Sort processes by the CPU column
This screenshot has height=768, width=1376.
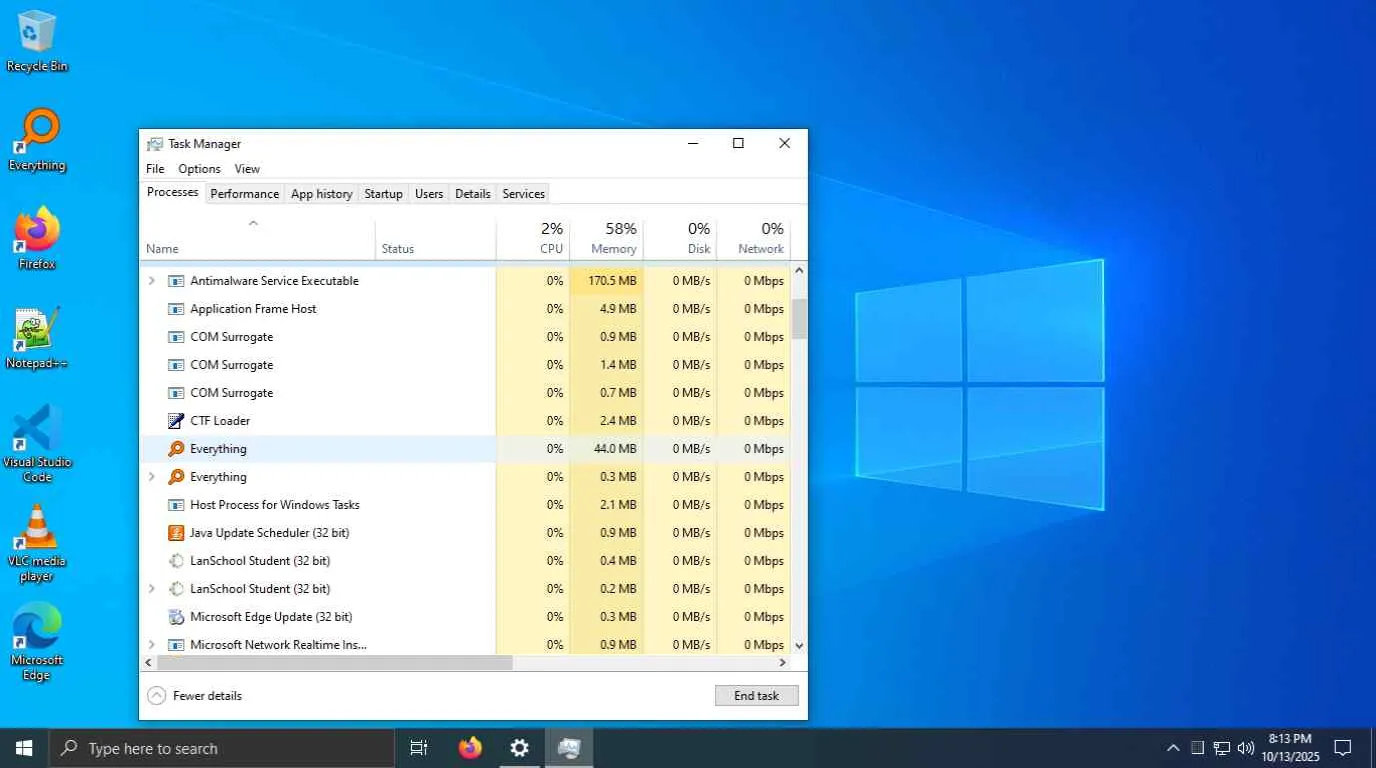coord(533,239)
